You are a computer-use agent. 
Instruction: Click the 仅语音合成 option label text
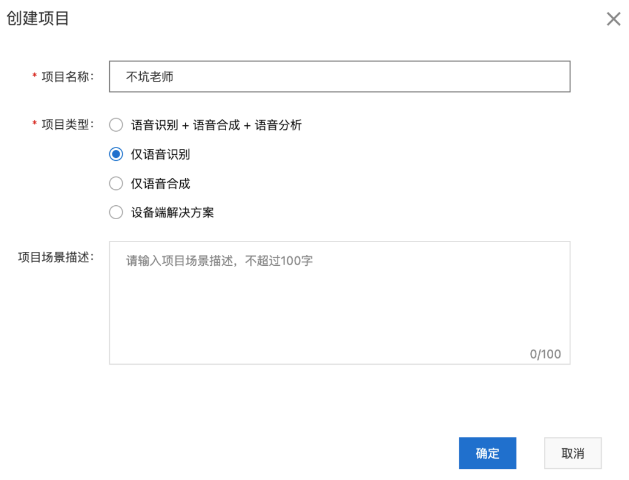pos(160,183)
